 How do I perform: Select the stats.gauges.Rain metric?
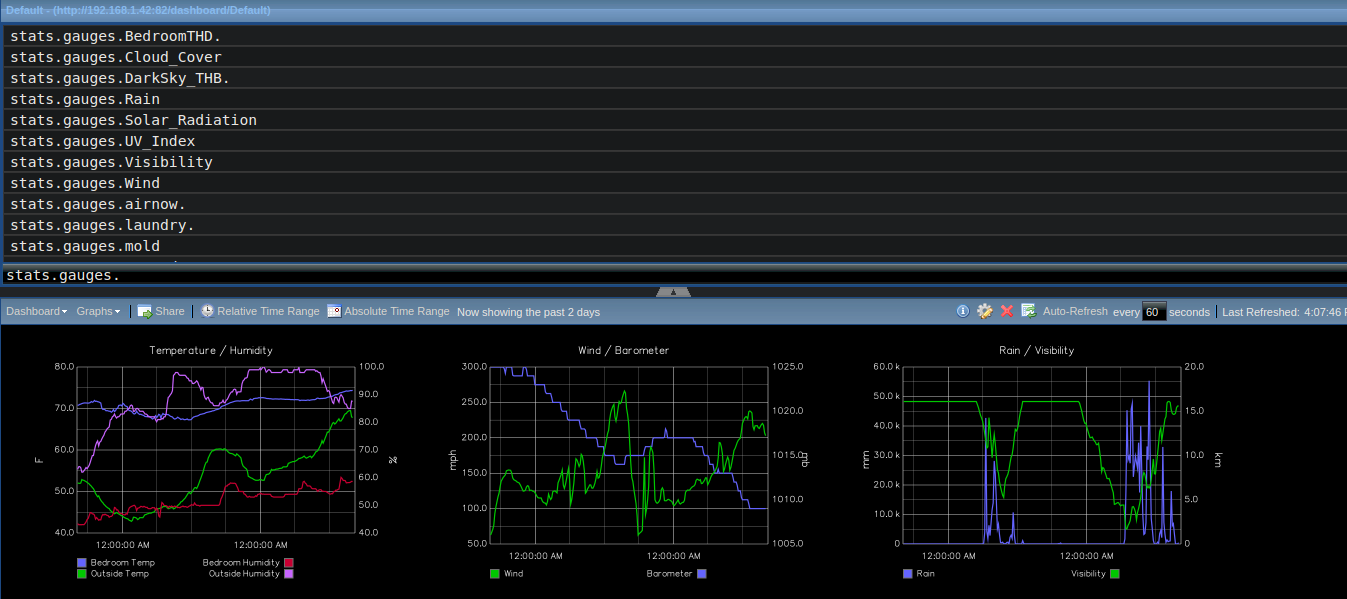point(84,99)
